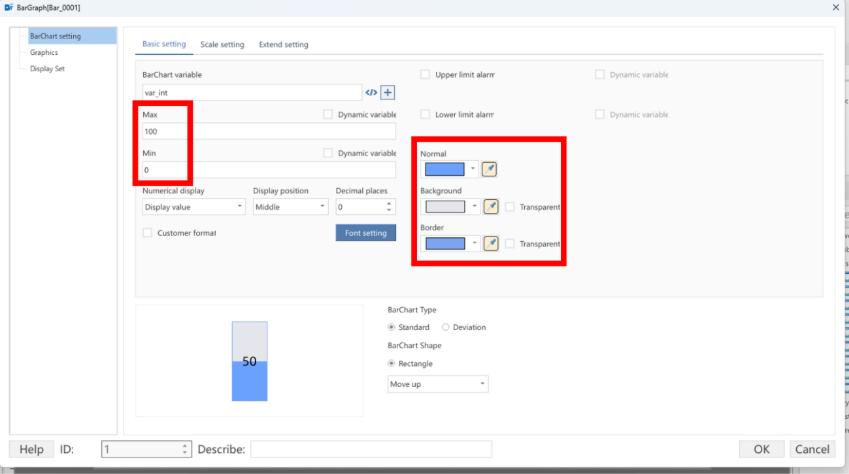Click the Describe text field
This screenshot has height=474, width=849.
coord(371,449)
